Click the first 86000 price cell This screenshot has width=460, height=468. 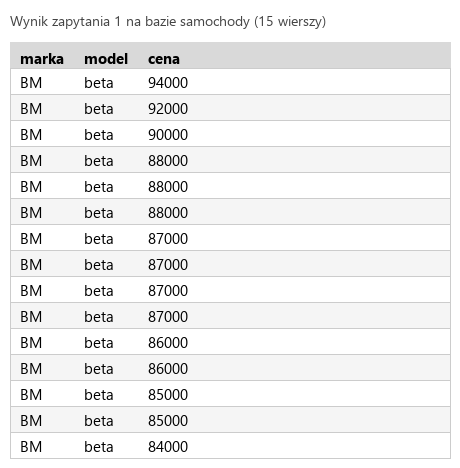(x=168, y=343)
